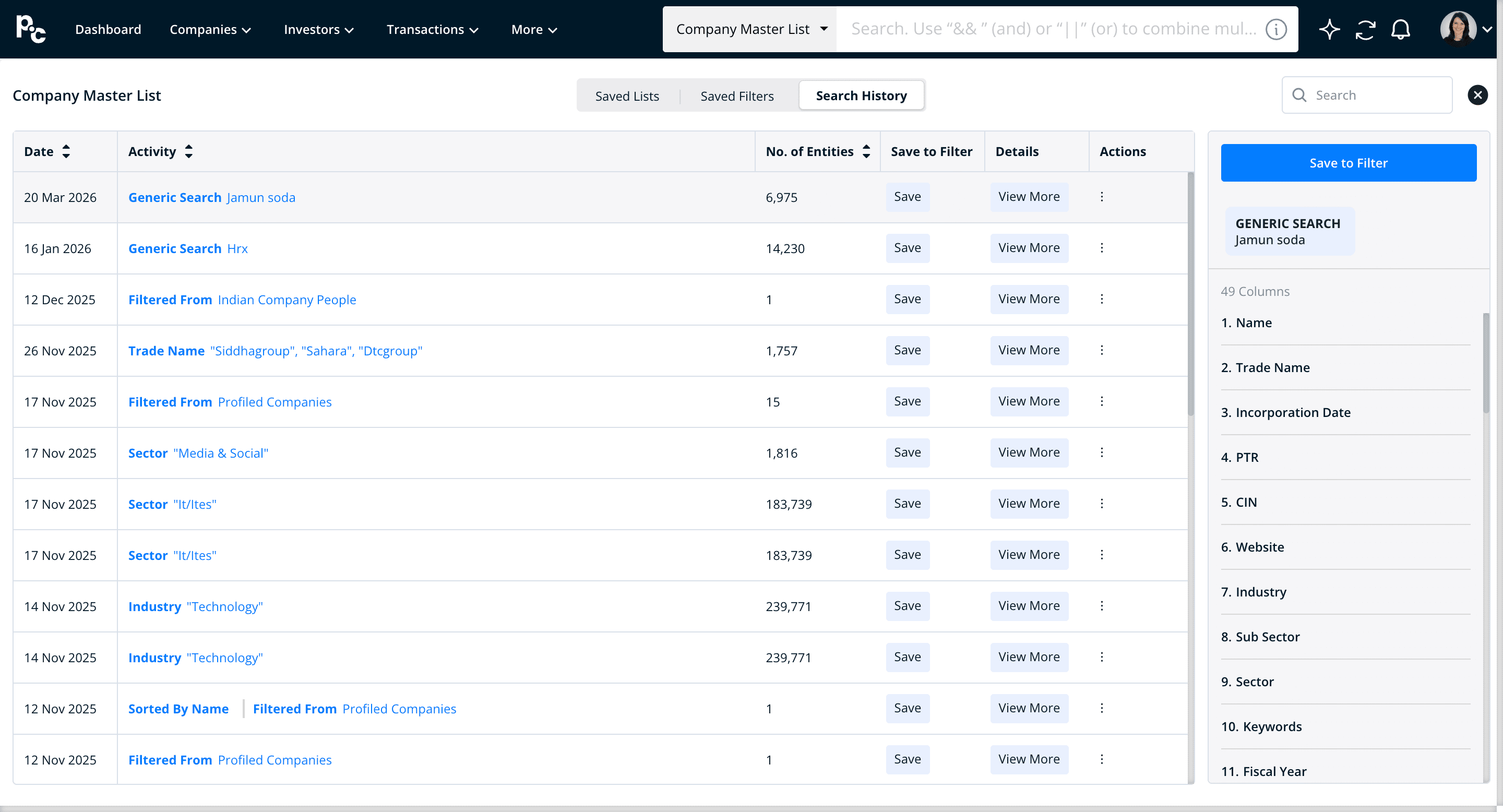
Task: Switch to the Saved Filters tab
Action: [737, 95]
